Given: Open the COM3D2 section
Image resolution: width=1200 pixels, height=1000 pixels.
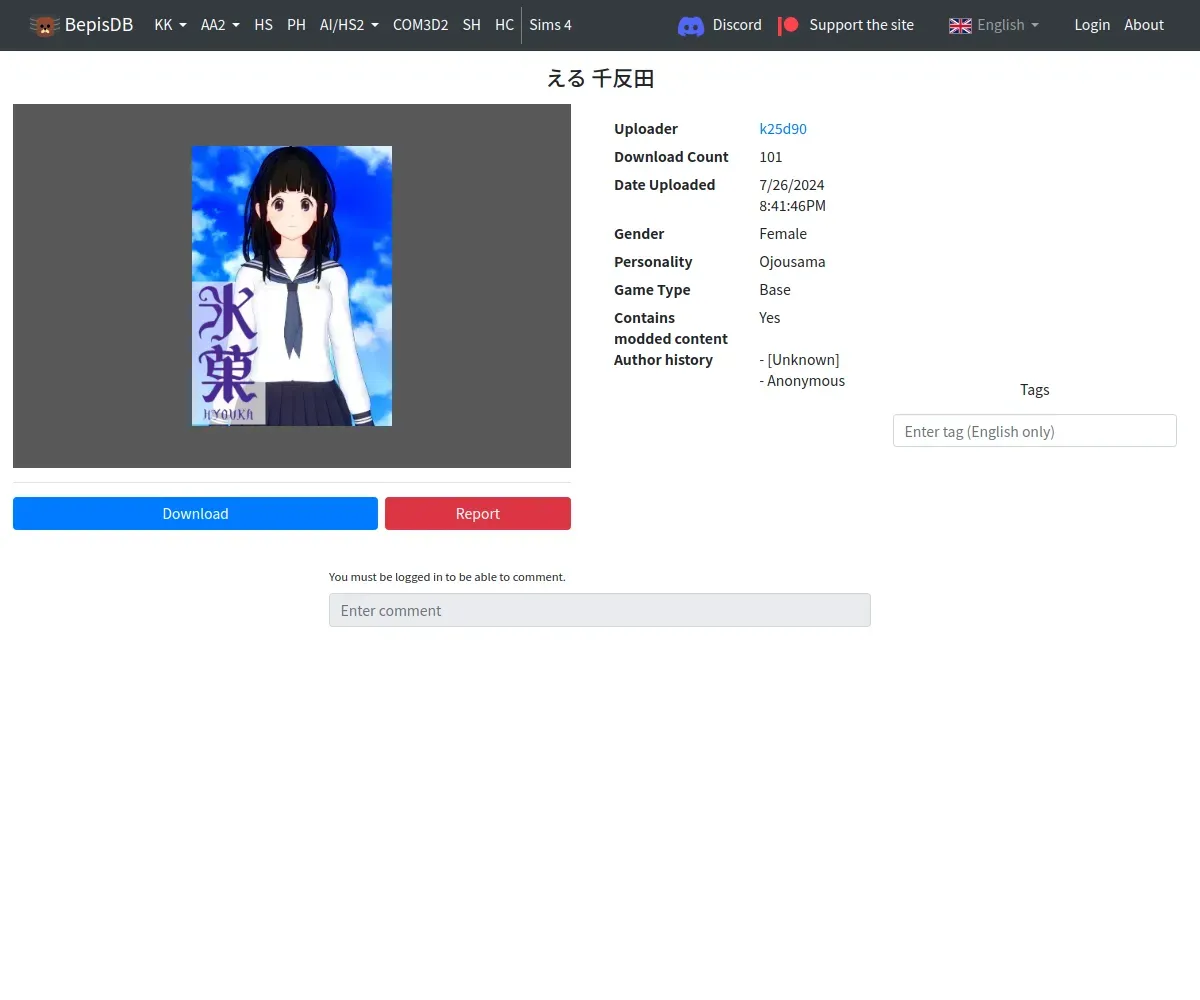Looking at the screenshot, I should point(420,25).
